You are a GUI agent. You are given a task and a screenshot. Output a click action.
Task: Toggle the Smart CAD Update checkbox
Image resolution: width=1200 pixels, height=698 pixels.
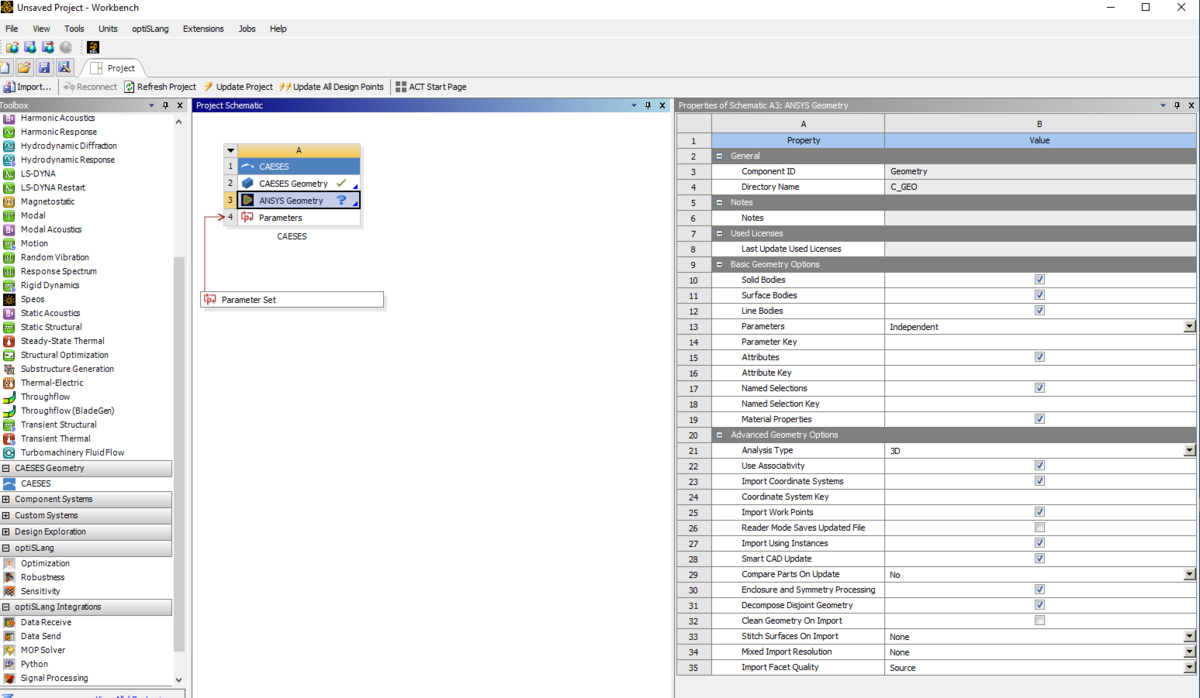1040,559
